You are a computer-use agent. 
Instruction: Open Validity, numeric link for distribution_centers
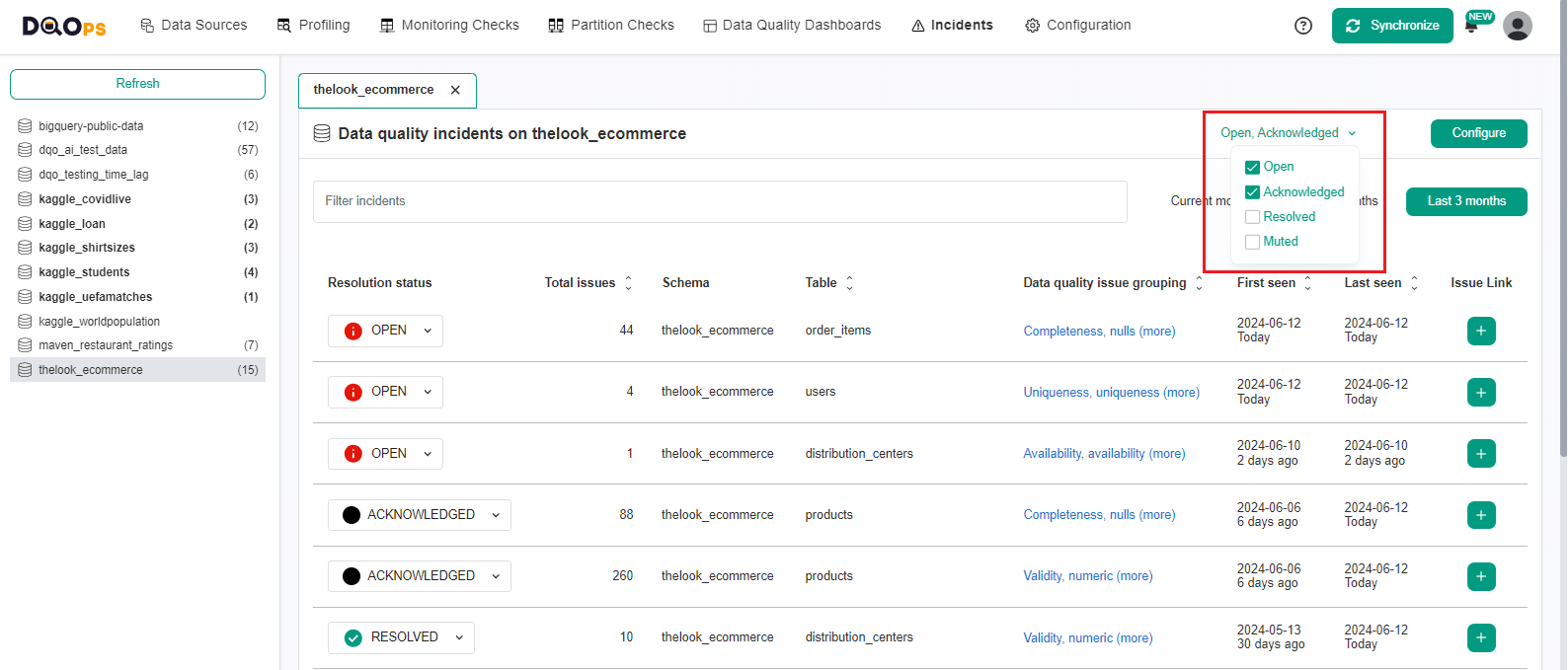[x=1087, y=638]
